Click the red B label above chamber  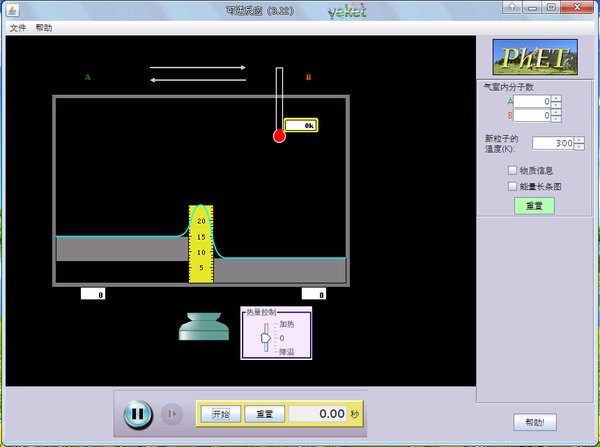308,77
